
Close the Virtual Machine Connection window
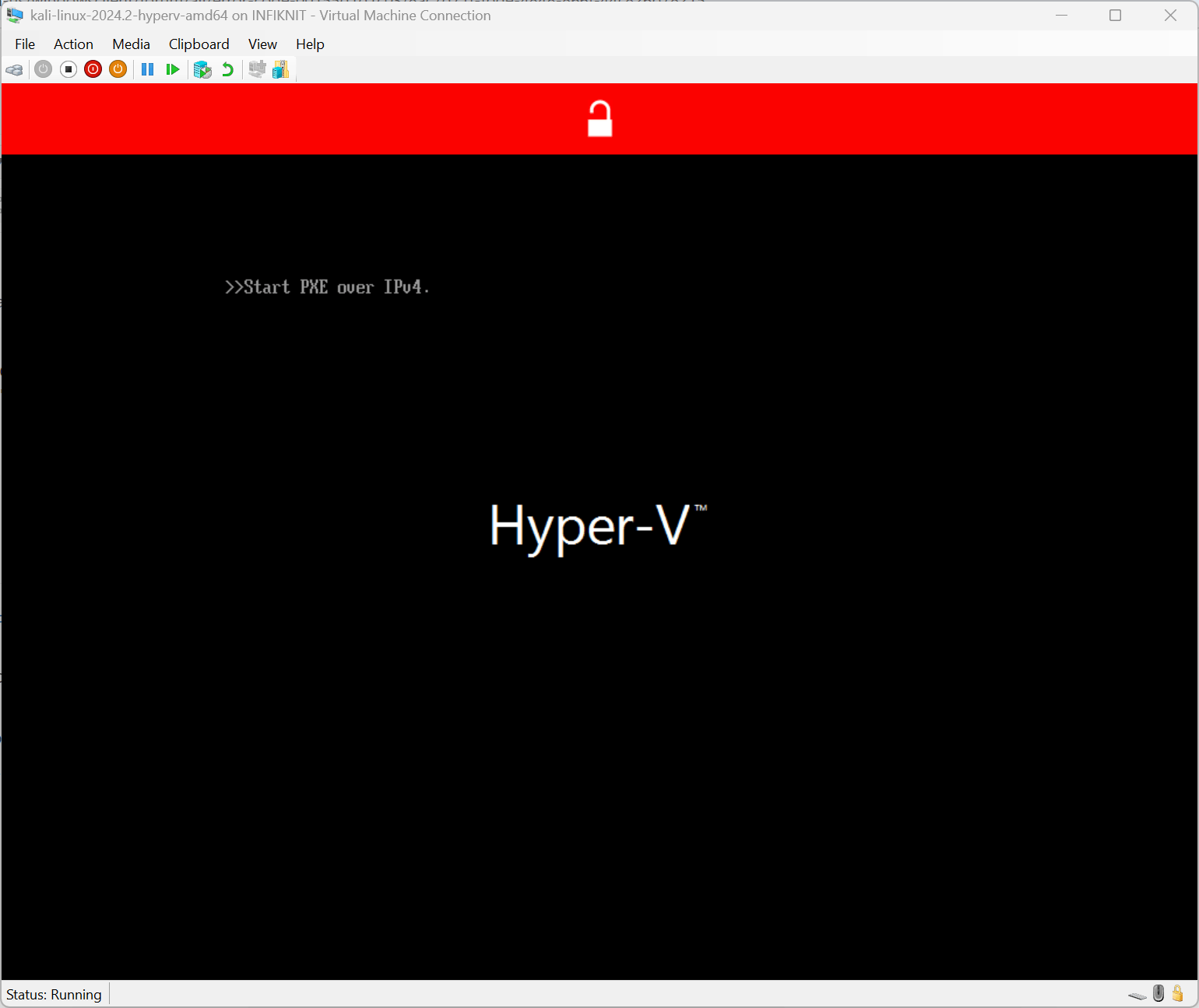pyautogui.click(x=1170, y=16)
